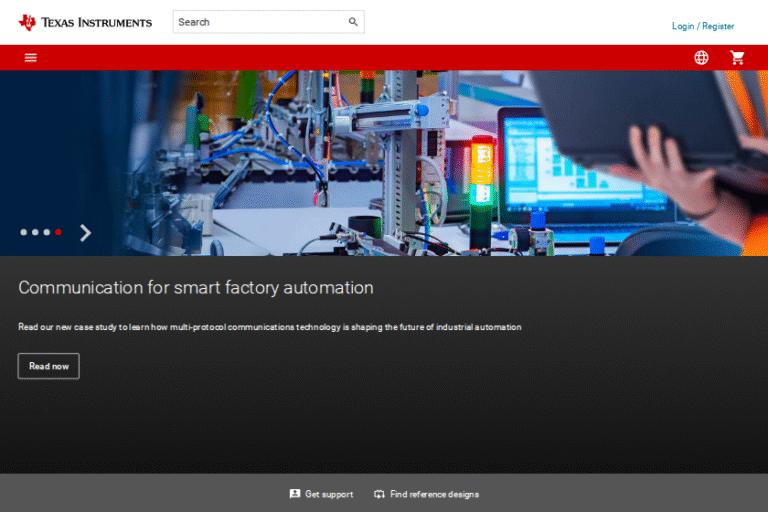Select the red active carousel dot

[x=58, y=232]
